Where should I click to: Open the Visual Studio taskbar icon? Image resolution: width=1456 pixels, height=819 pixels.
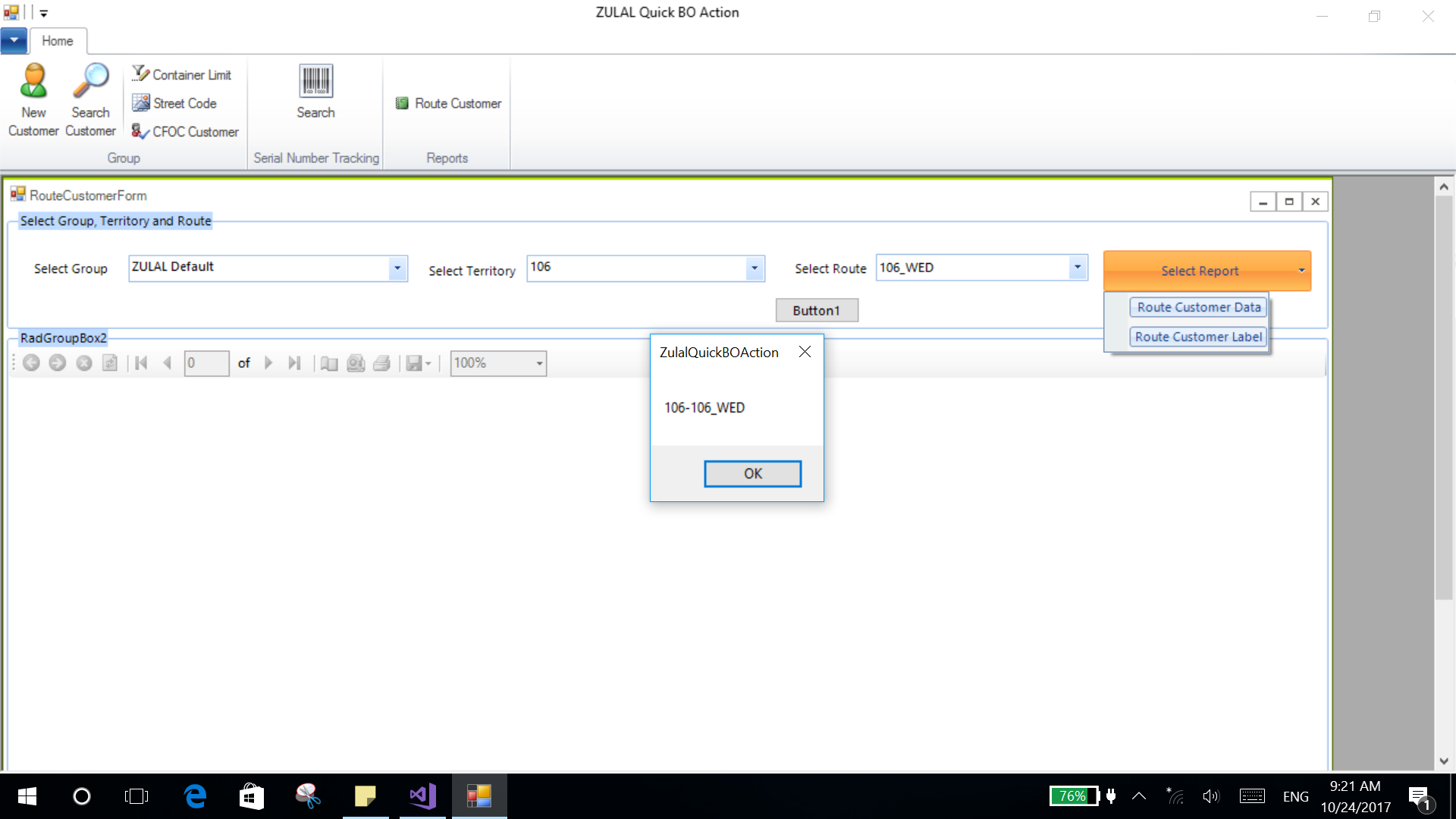click(x=422, y=795)
